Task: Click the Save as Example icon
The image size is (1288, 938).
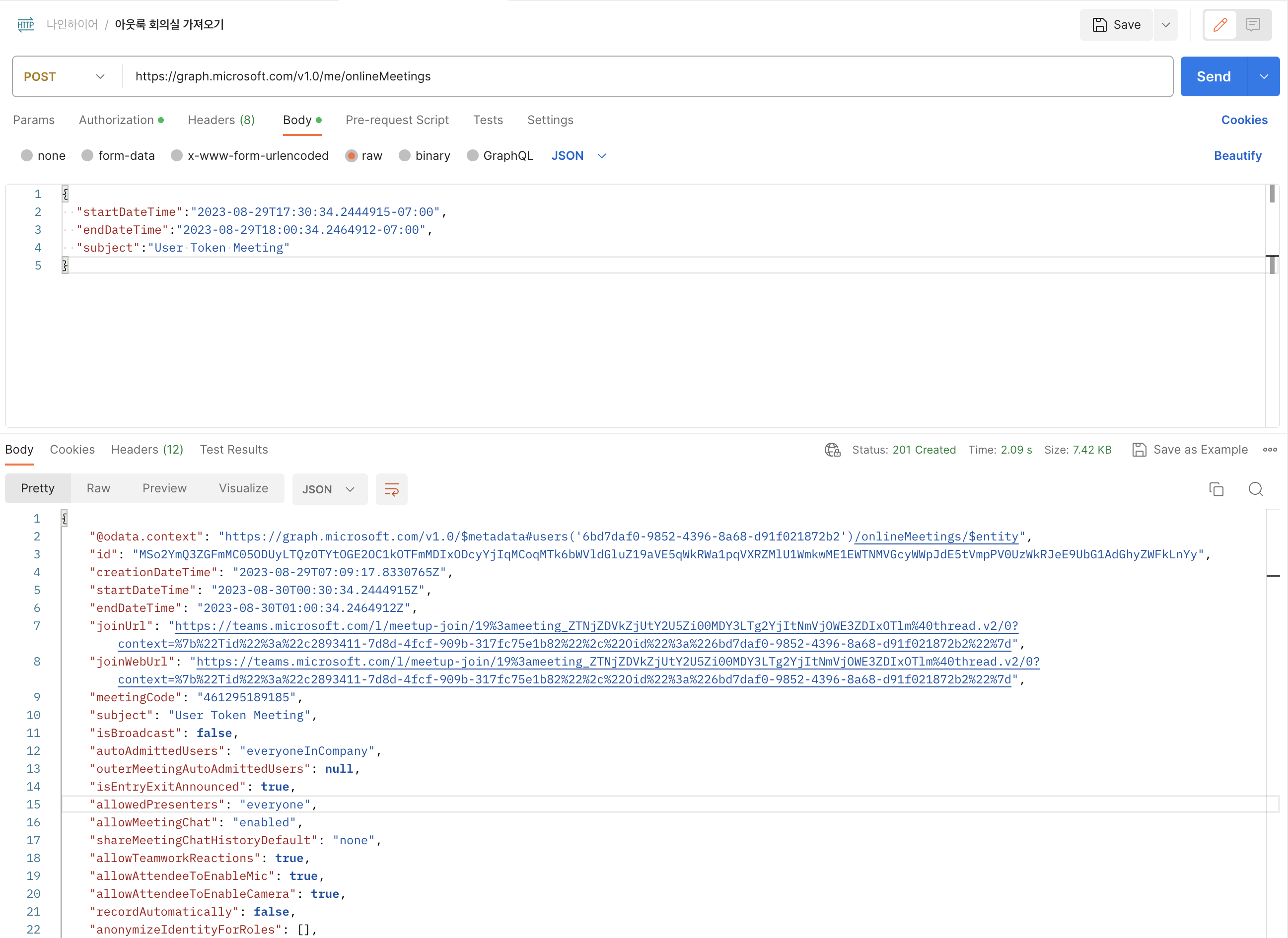Action: (x=1139, y=450)
